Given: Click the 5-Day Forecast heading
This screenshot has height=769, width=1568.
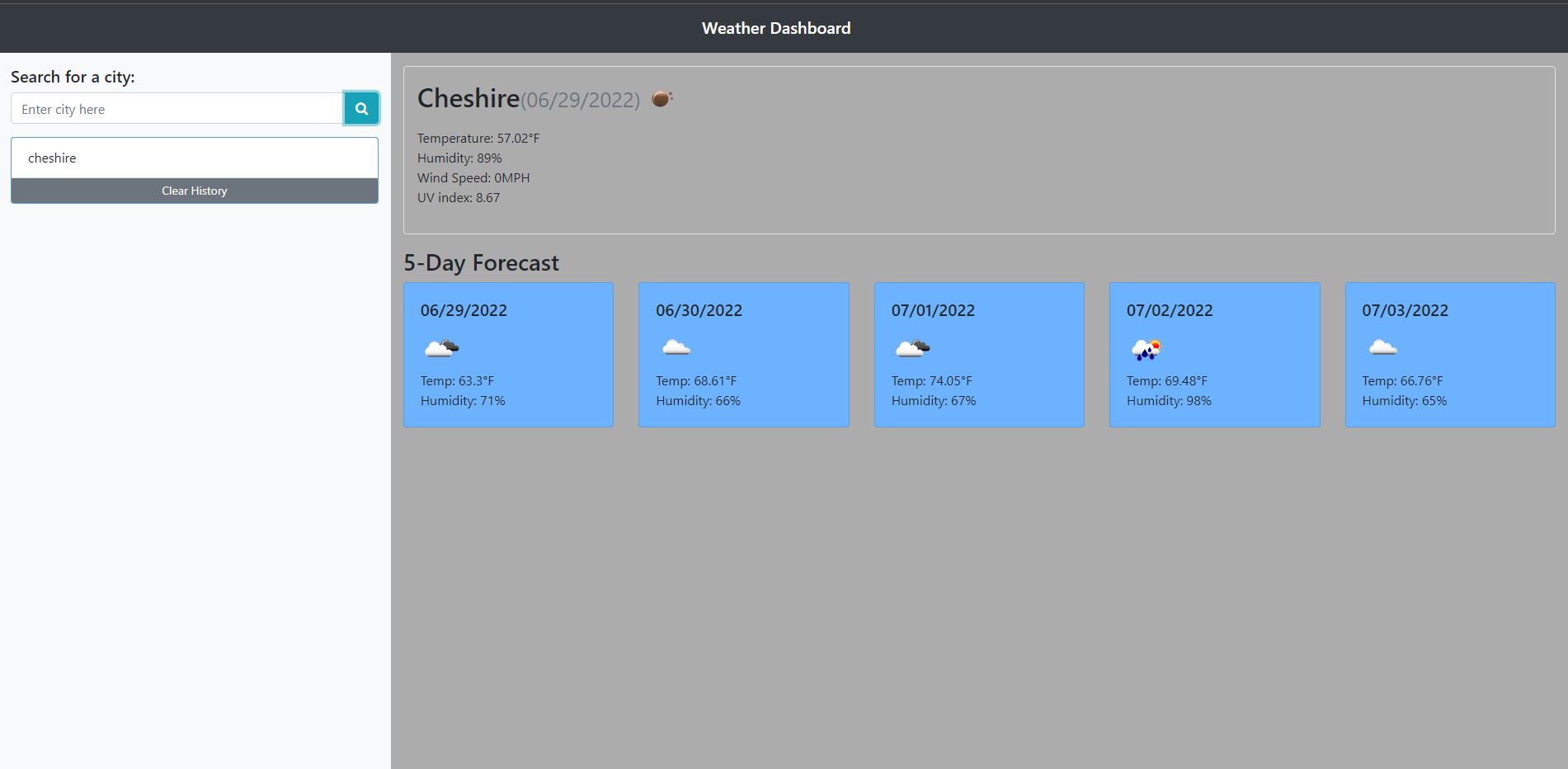Looking at the screenshot, I should click(481, 262).
